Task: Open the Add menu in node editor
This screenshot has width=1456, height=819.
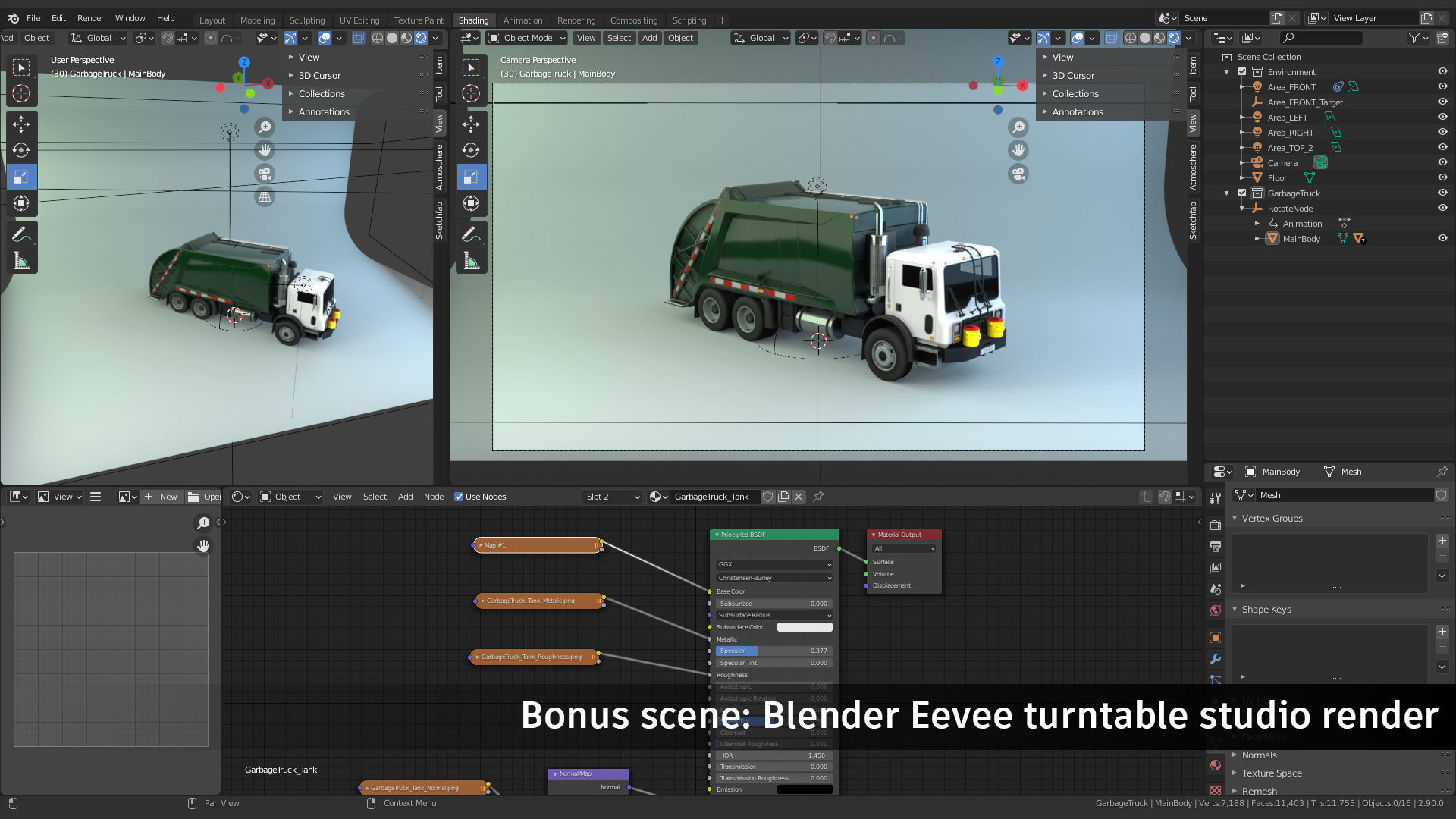Action: click(x=405, y=497)
